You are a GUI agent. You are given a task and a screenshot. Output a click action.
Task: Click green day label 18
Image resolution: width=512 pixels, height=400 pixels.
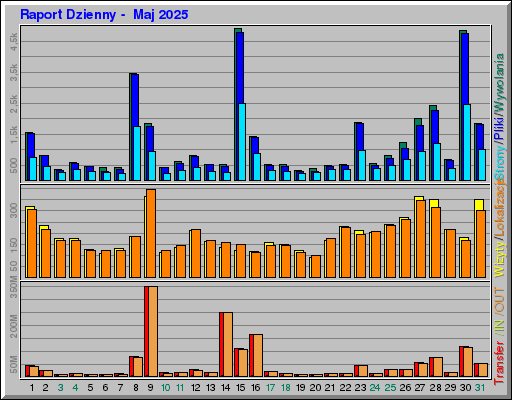(x=285, y=388)
